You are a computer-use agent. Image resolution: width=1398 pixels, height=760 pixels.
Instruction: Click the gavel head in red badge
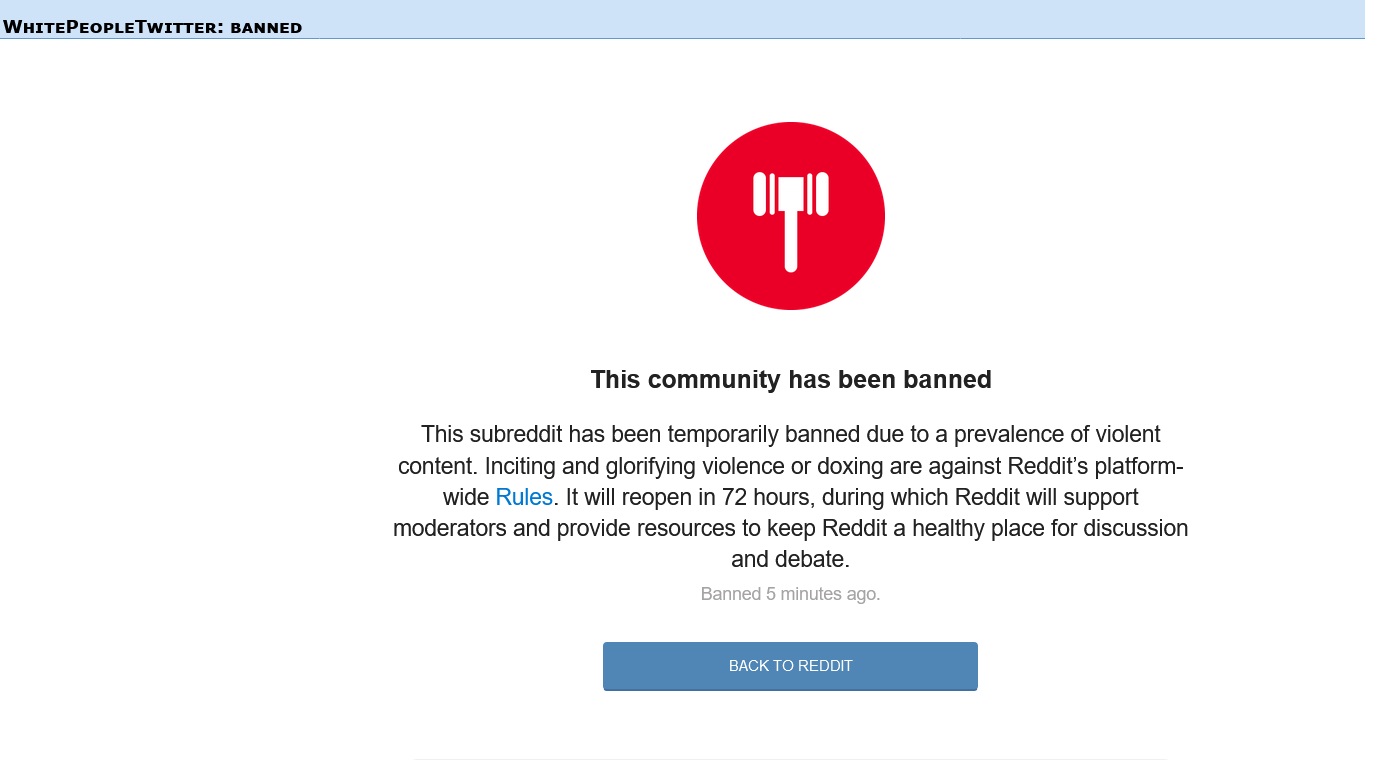click(x=791, y=193)
